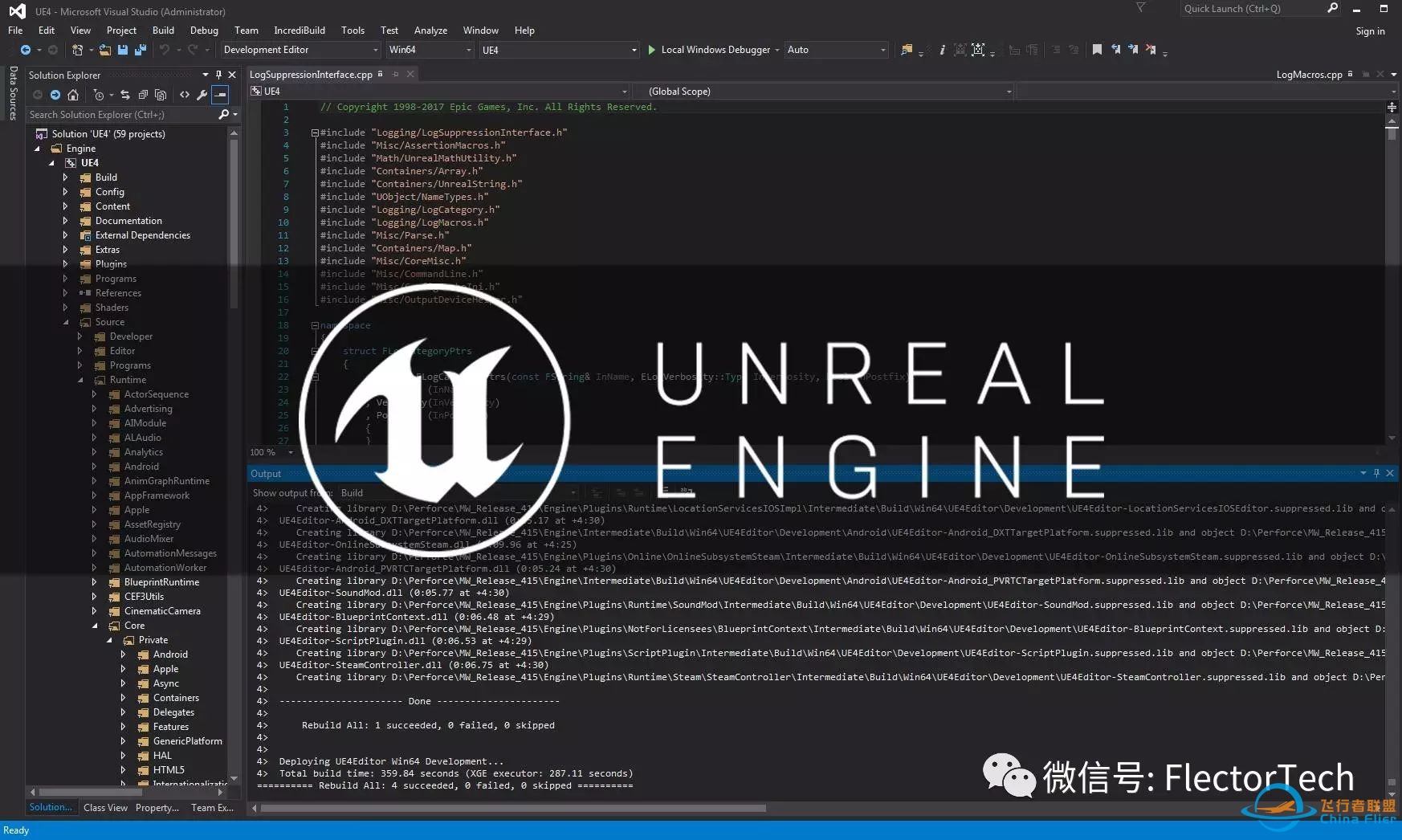
Task: Click the Navigate Backward arrow in main toolbar
Action: click(x=26, y=50)
